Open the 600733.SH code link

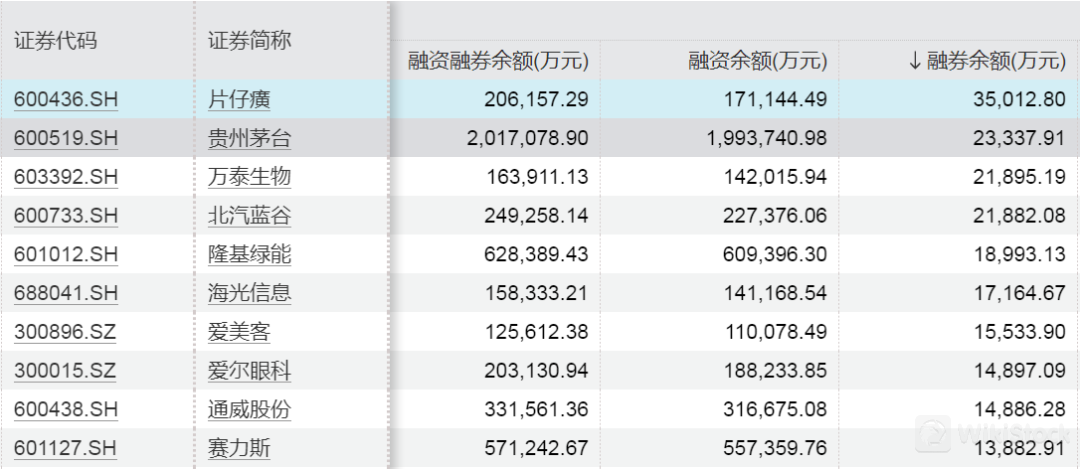click(66, 216)
